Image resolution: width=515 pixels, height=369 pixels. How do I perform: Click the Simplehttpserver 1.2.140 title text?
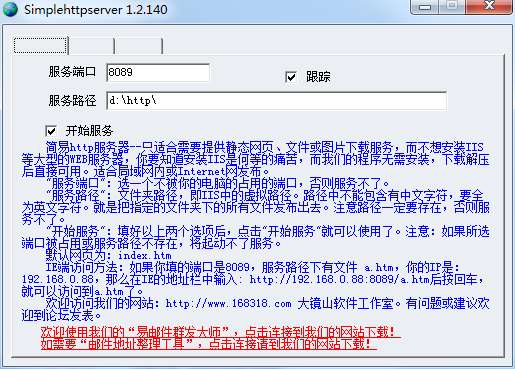click(96, 9)
